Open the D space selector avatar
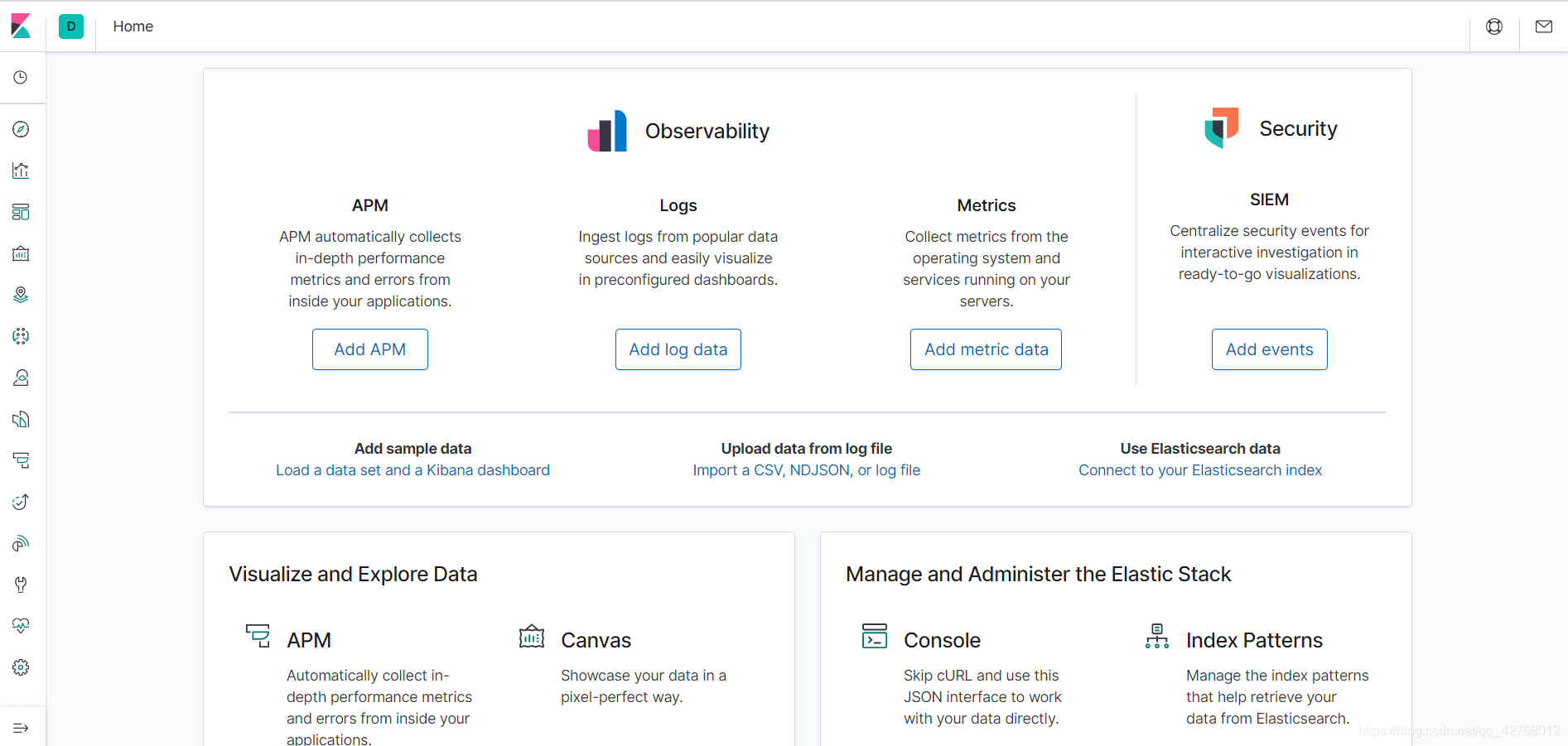The image size is (1568, 746). coord(71,26)
